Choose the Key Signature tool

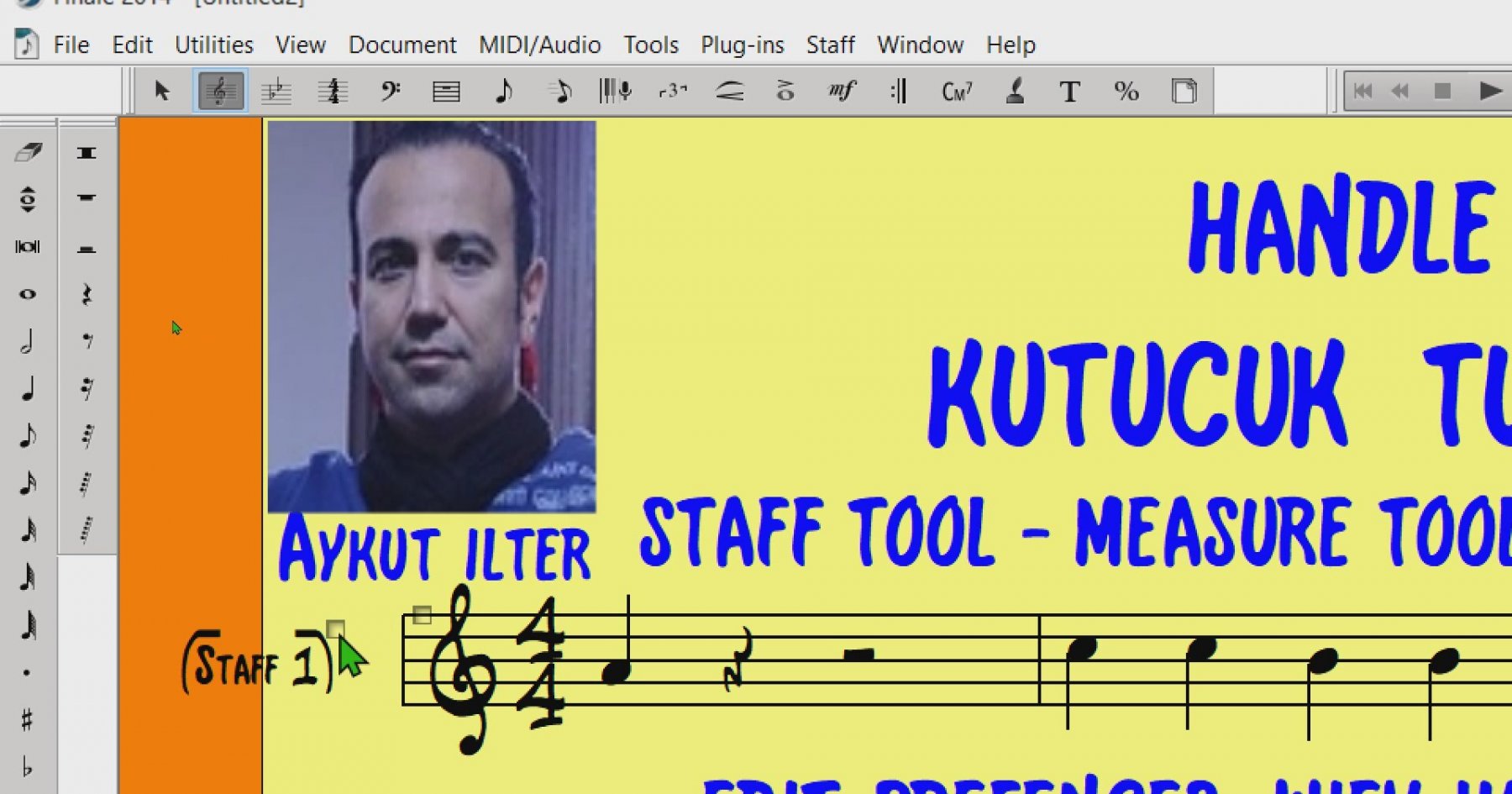(276, 91)
